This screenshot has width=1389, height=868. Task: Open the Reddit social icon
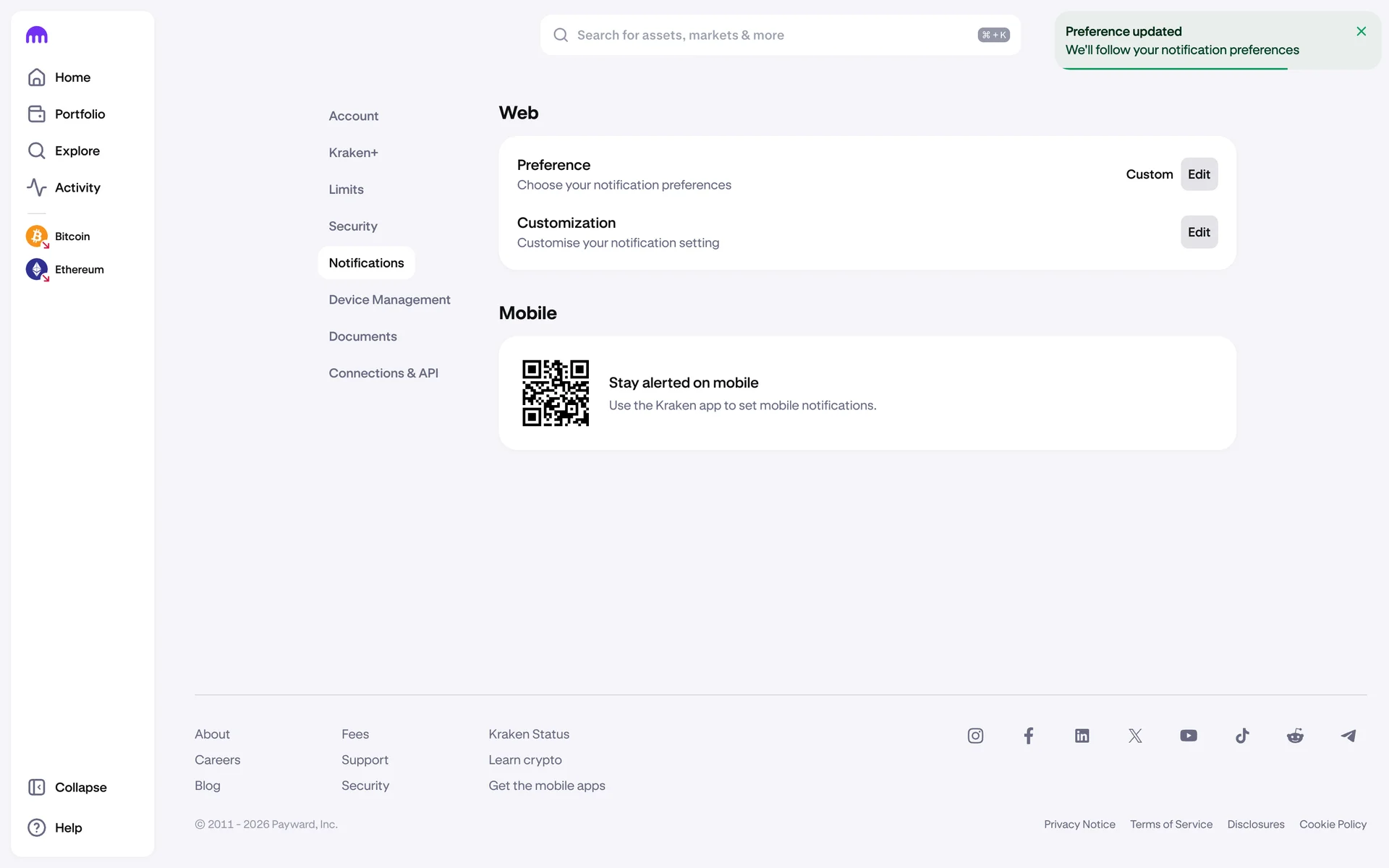click(1295, 736)
